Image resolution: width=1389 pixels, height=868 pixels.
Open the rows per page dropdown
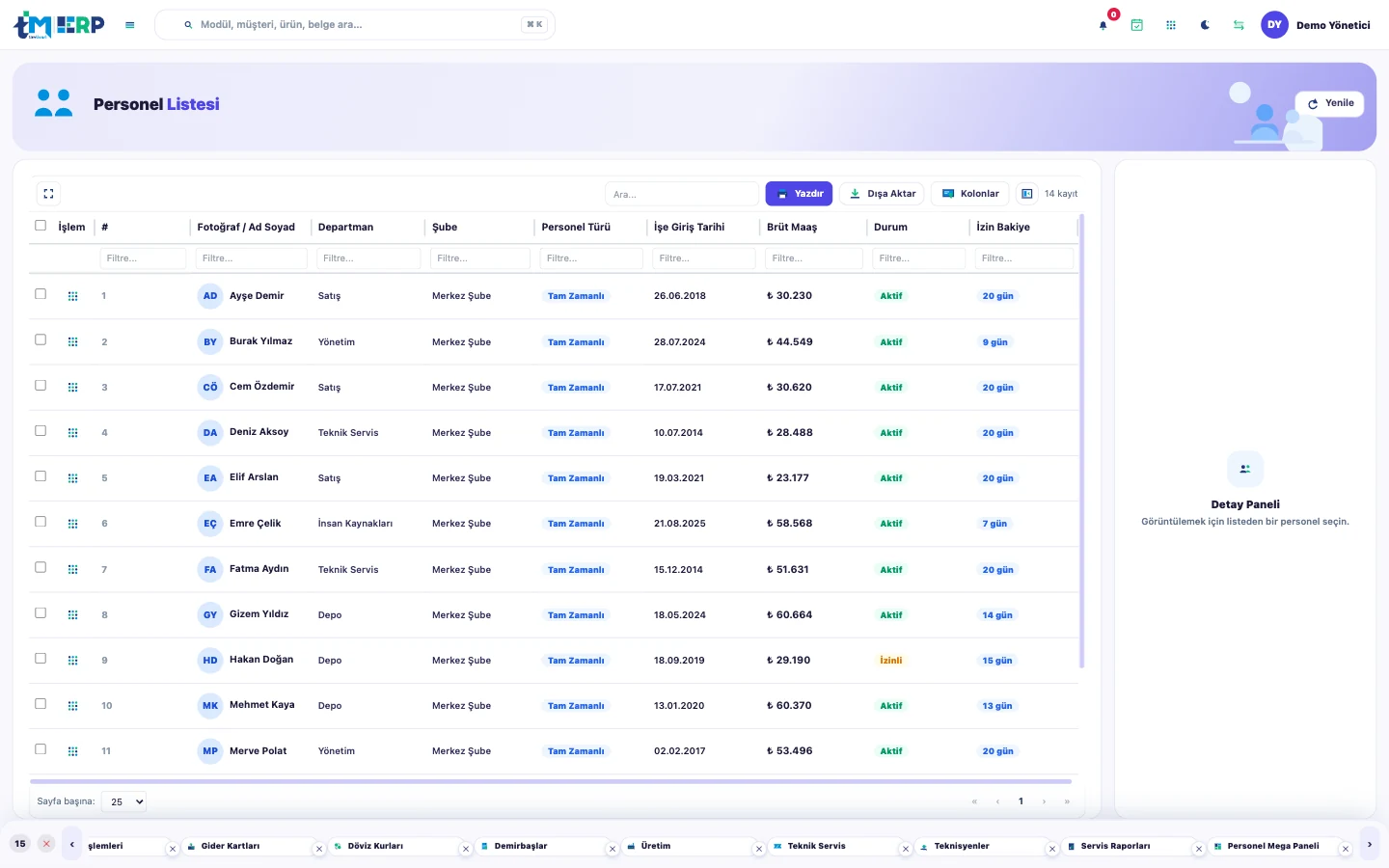[x=123, y=801]
